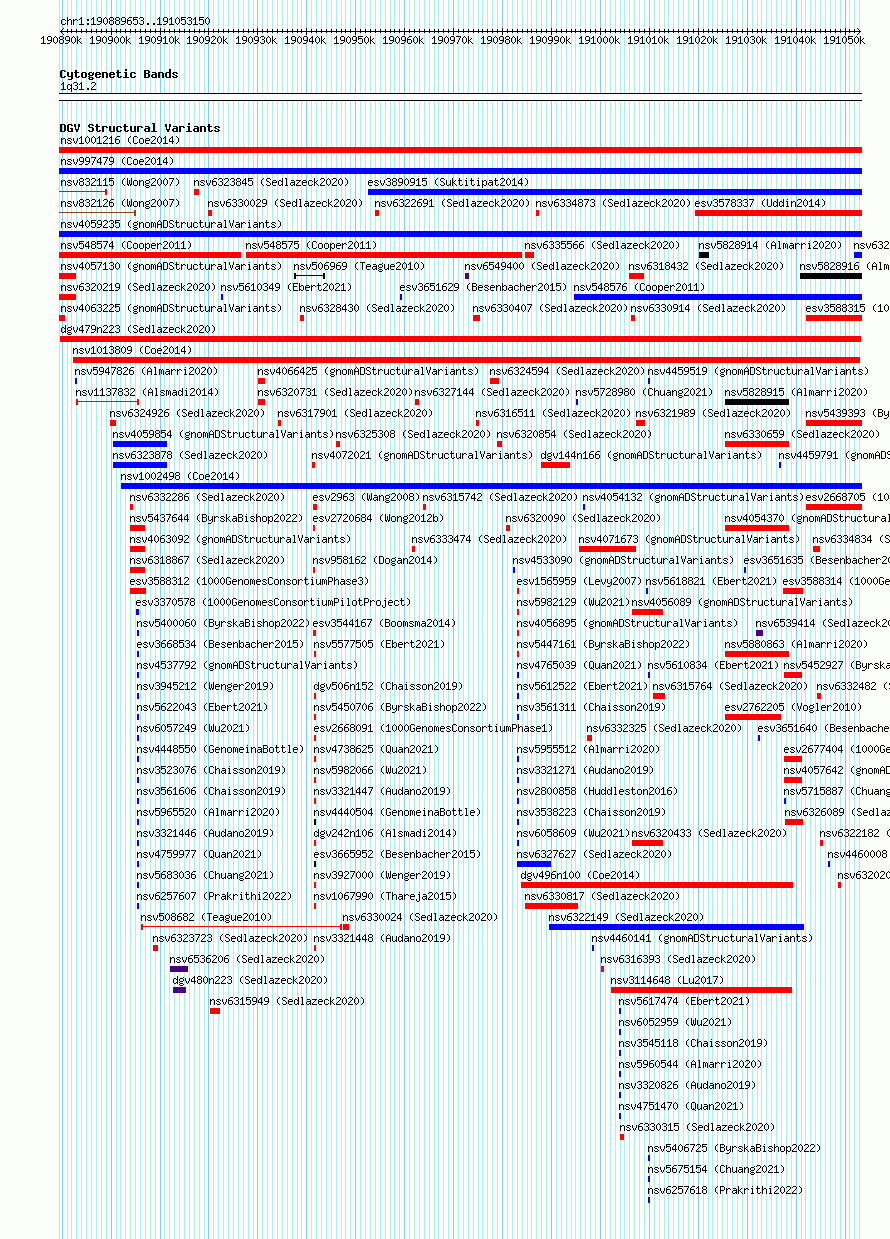
Task: Click esv2762205 (Vogler2010) label
Action: pyautogui.click(x=793, y=707)
